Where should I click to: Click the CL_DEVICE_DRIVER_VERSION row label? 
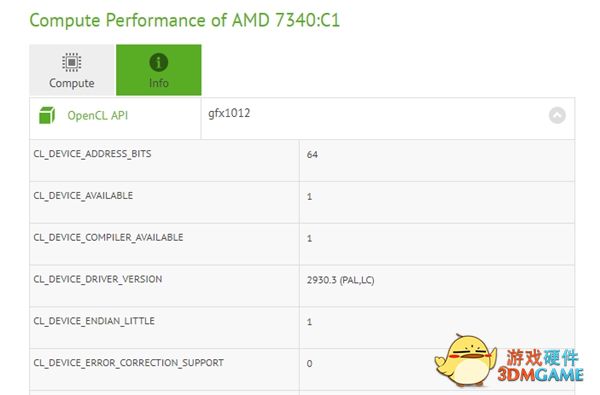point(98,279)
